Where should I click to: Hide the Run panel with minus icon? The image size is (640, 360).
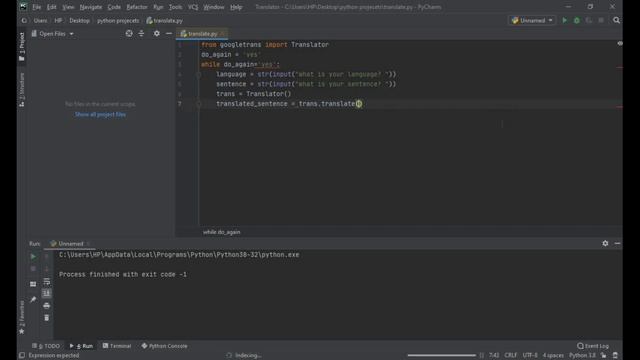617,243
